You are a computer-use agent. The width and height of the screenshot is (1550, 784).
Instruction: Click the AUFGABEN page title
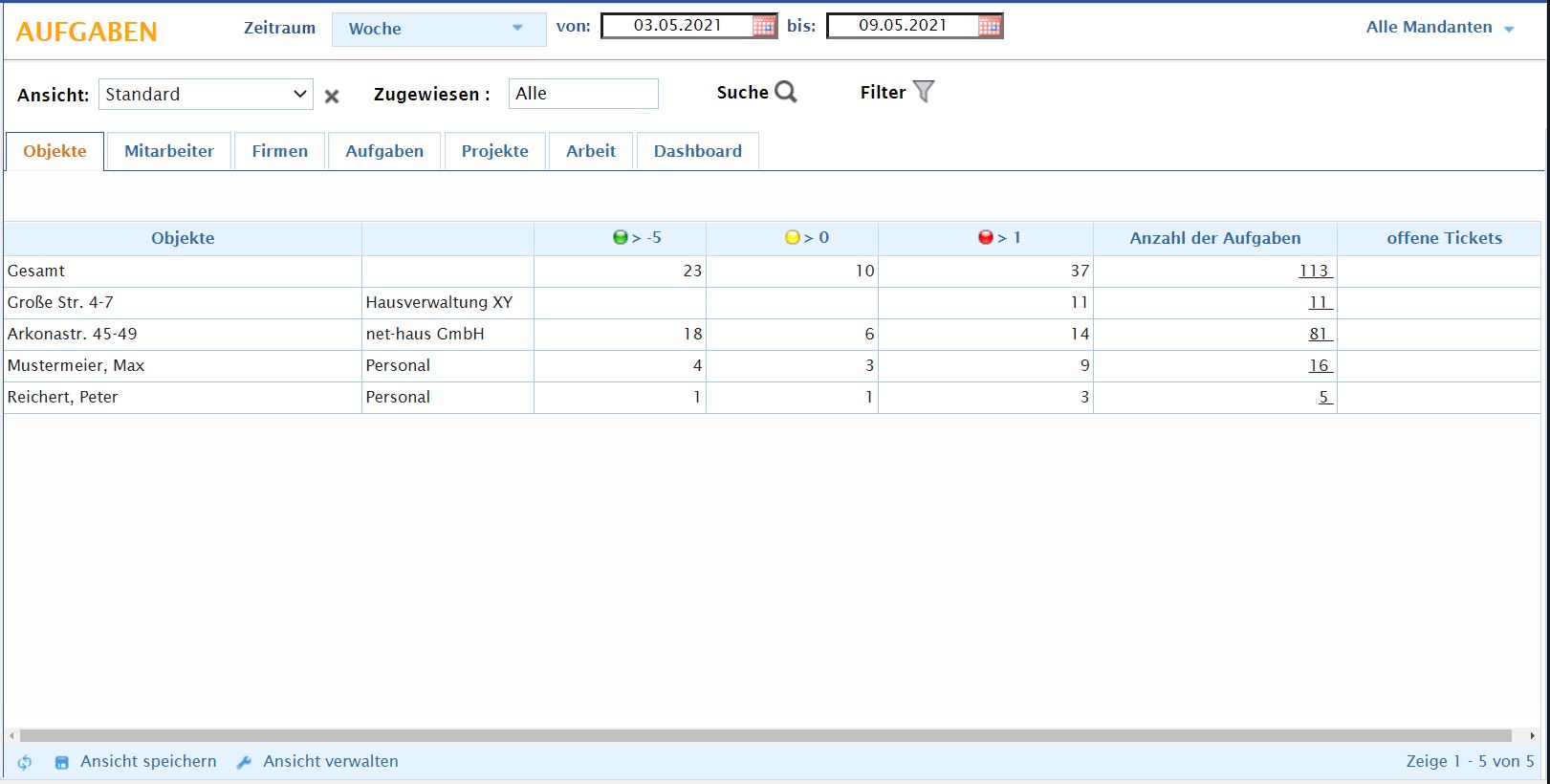point(87,32)
